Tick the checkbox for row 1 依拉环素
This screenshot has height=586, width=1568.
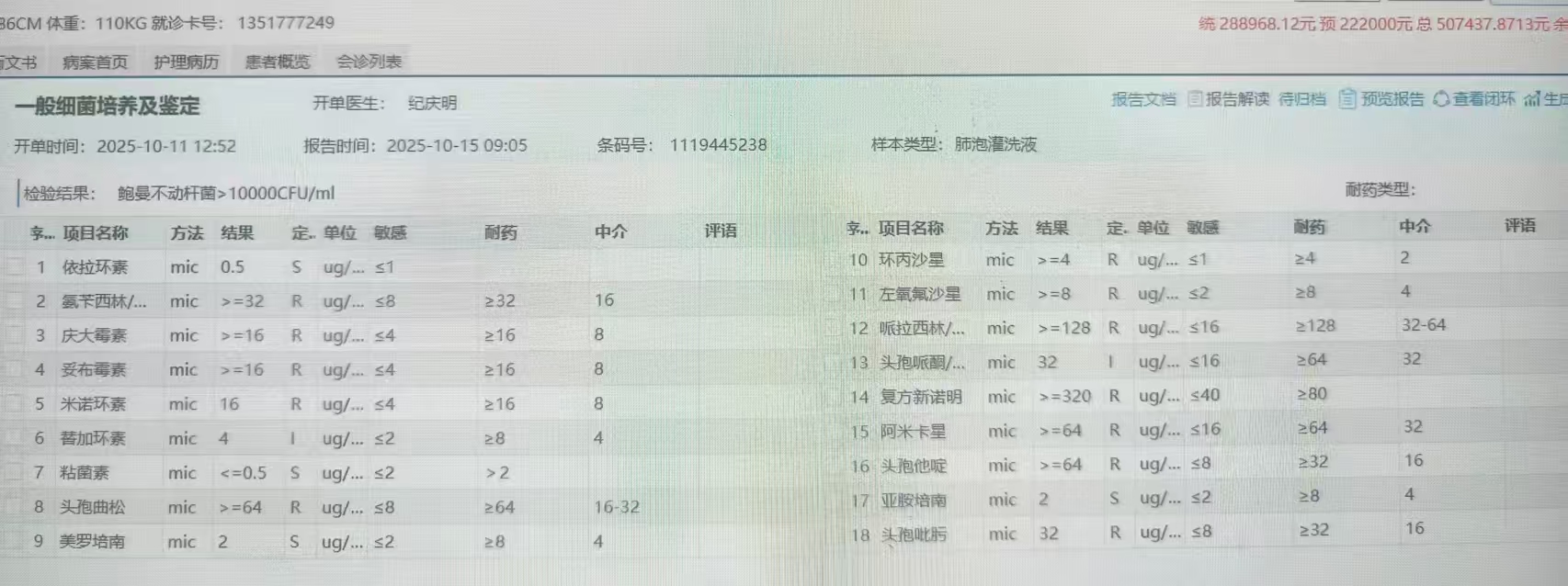(x=15, y=267)
